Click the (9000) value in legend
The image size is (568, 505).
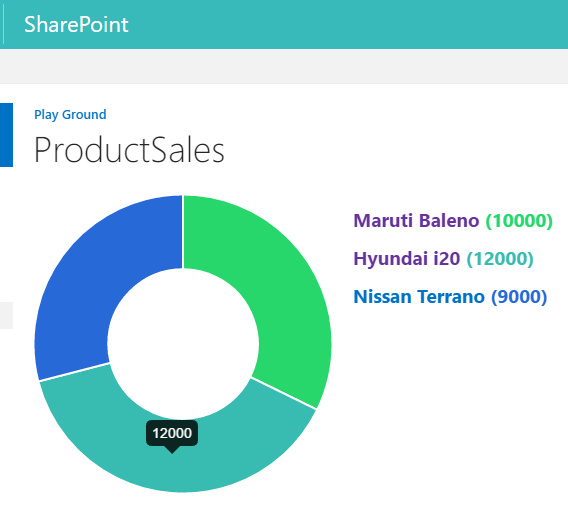tap(519, 297)
